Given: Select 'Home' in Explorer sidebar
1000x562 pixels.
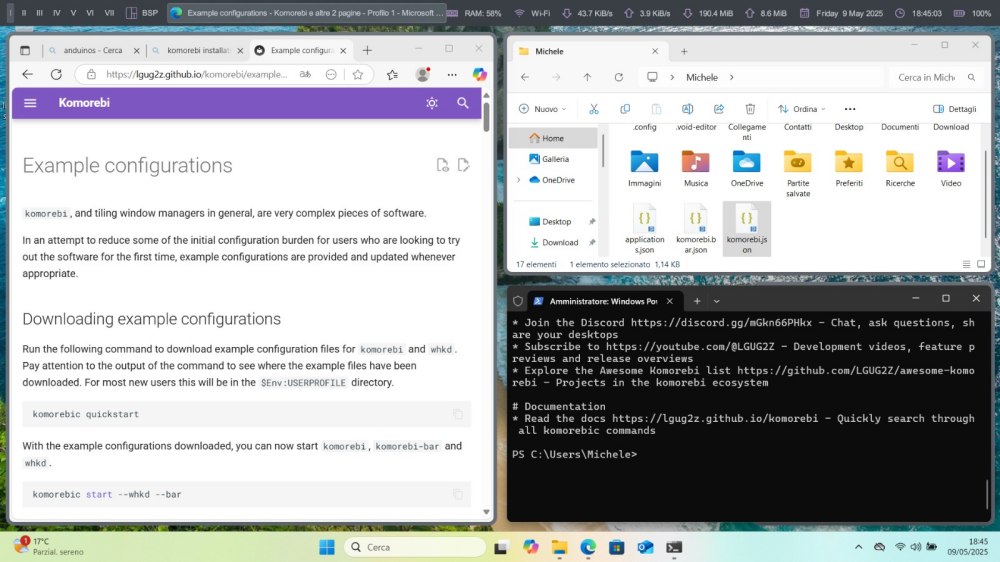Looking at the screenshot, I should point(553,138).
